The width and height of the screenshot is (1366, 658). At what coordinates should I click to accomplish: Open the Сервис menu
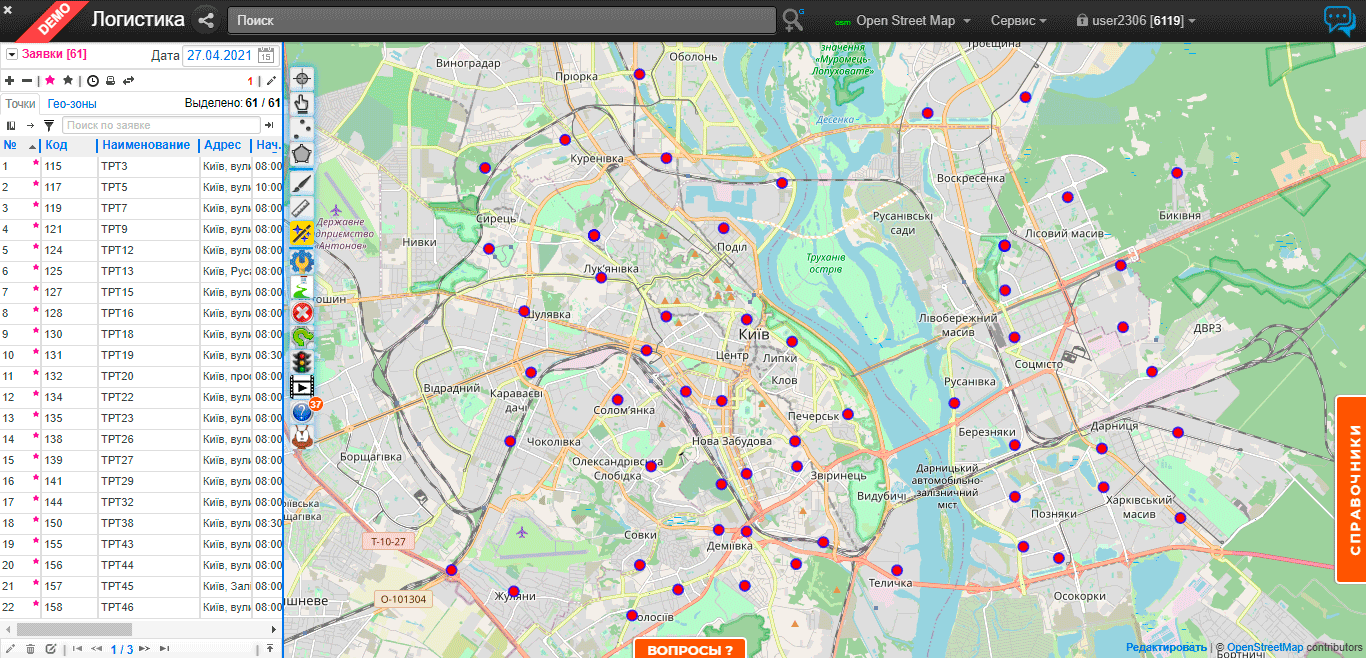click(1018, 21)
